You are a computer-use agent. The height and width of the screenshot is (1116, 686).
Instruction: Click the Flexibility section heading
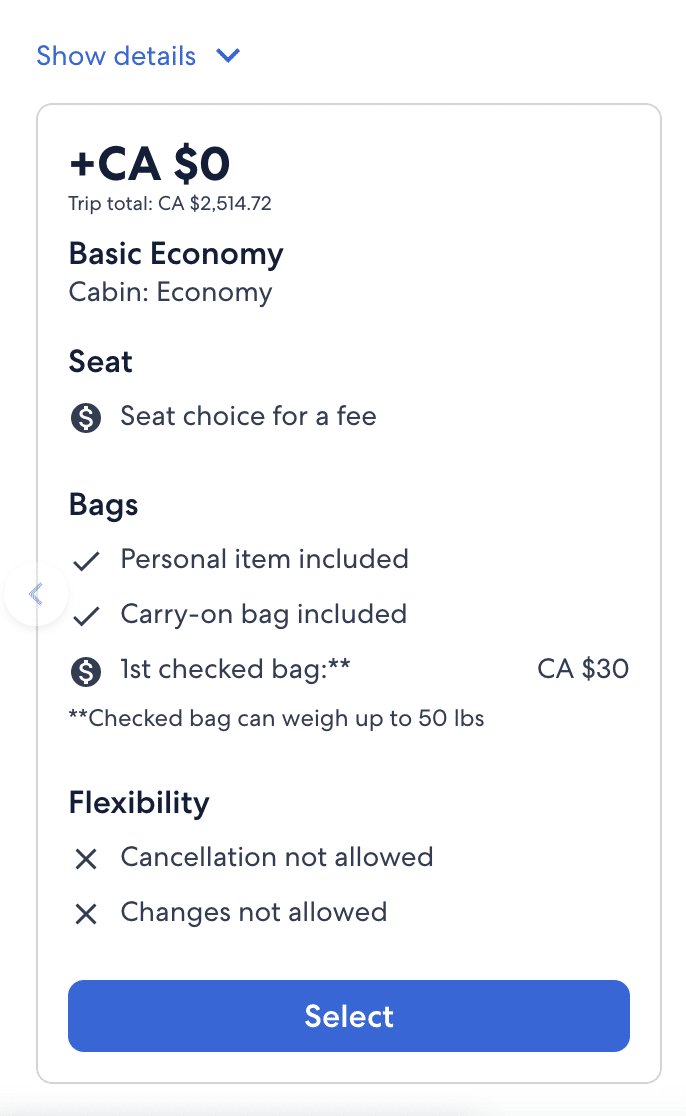click(139, 803)
